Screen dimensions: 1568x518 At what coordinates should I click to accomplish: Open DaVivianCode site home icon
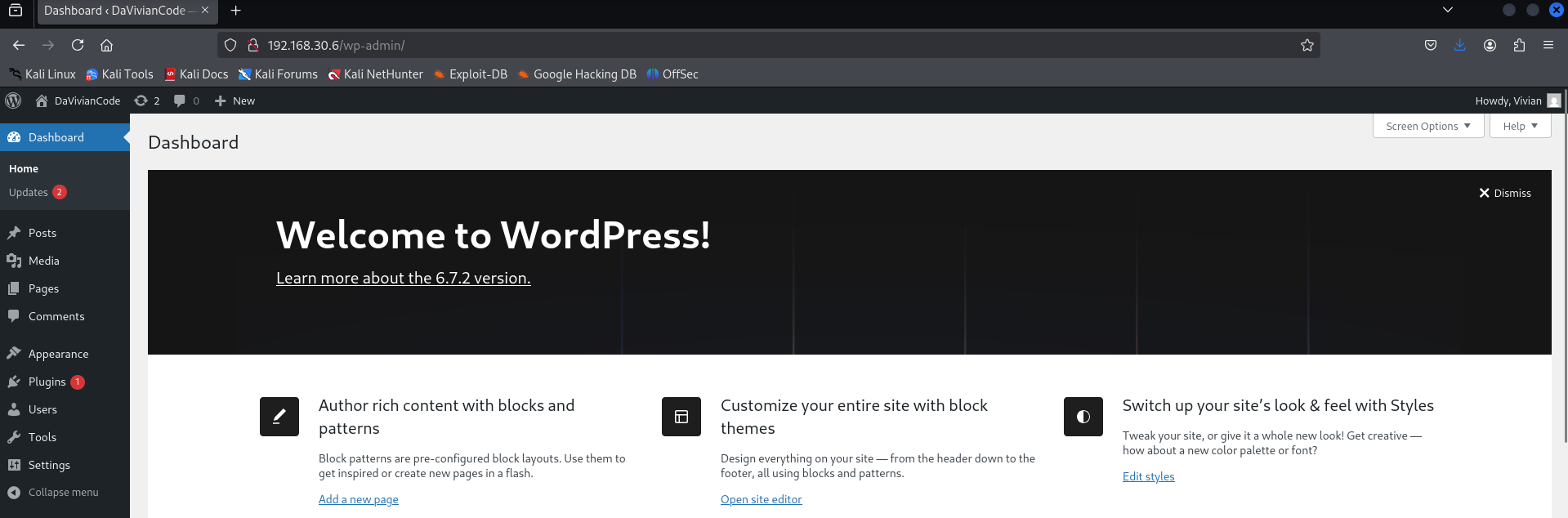point(42,100)
